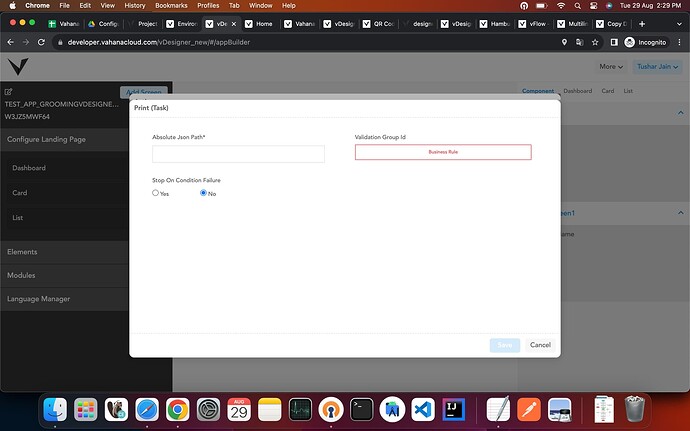Launch IntelliJ IDEA from the dock
This screenshot has width=690, height=431.
(453, 410)
